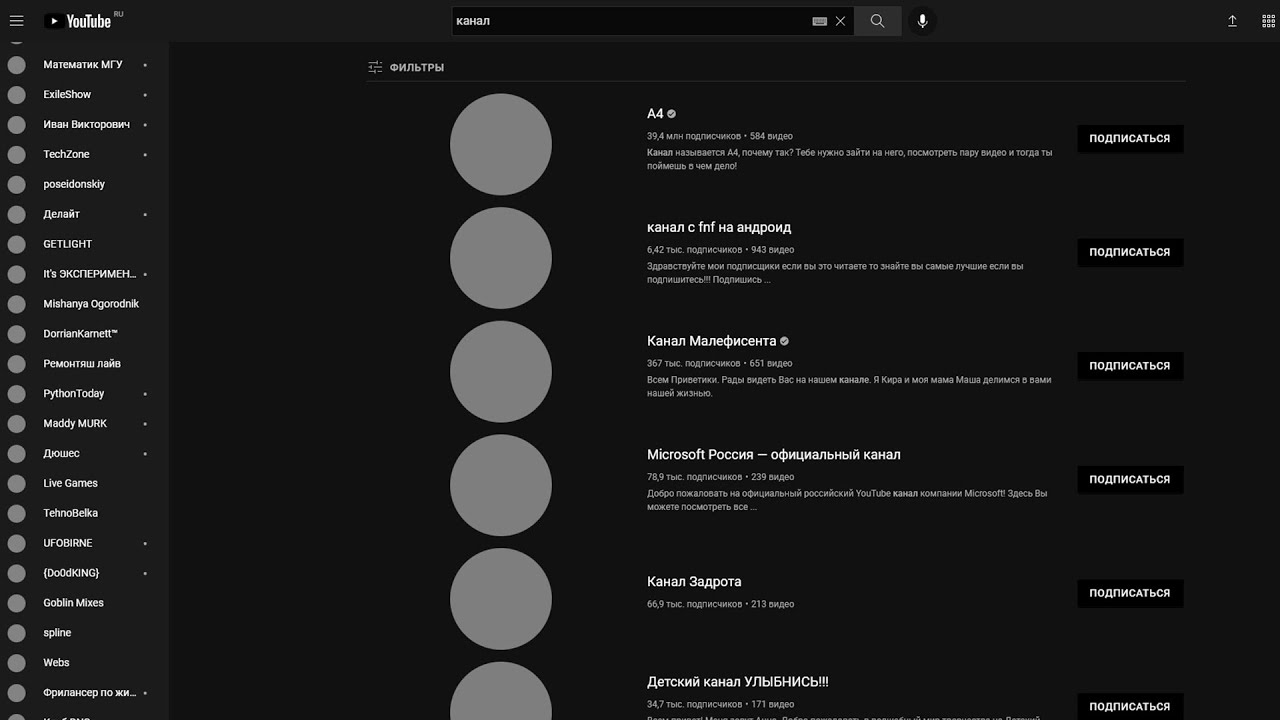This screenshot has height=720, width=1280.
Task: Open It's ЭКСПЕРИМЕН... subscription
Action: pos(84,274)
